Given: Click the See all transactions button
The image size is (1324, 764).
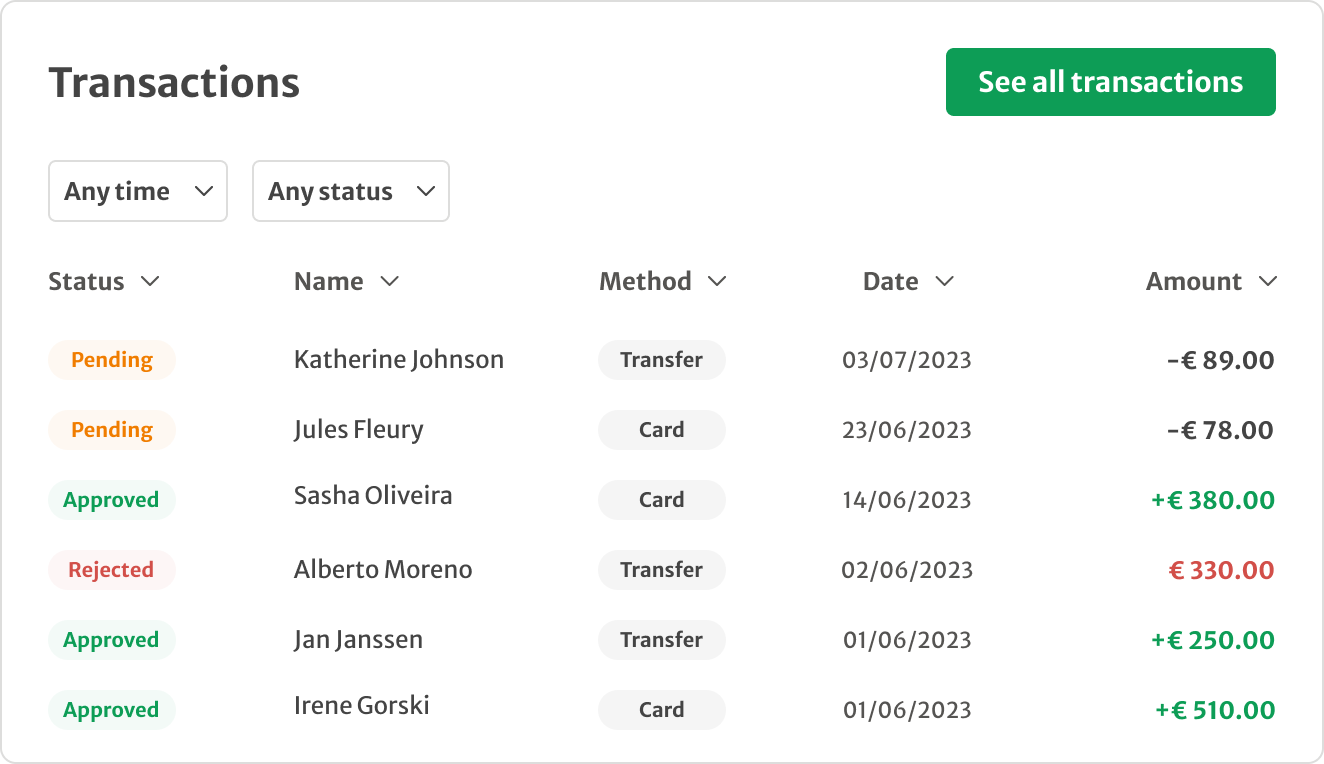Looking at the screenshot, I should tap(1110, 82).
